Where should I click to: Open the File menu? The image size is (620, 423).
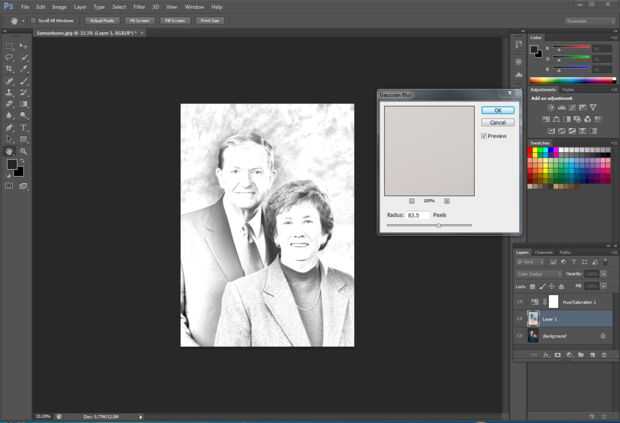tap(25, 7)
